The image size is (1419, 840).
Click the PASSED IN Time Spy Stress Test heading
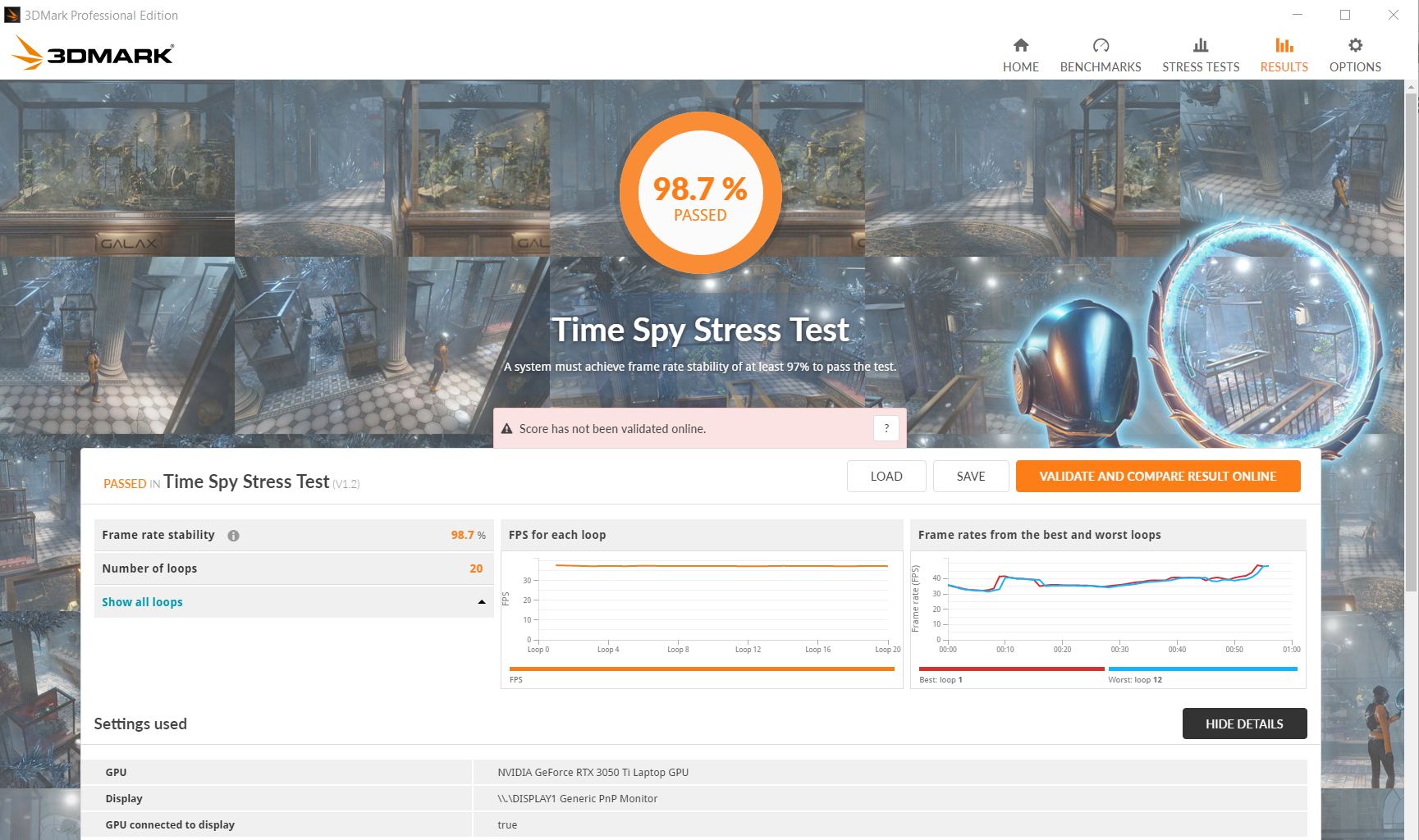231,482
